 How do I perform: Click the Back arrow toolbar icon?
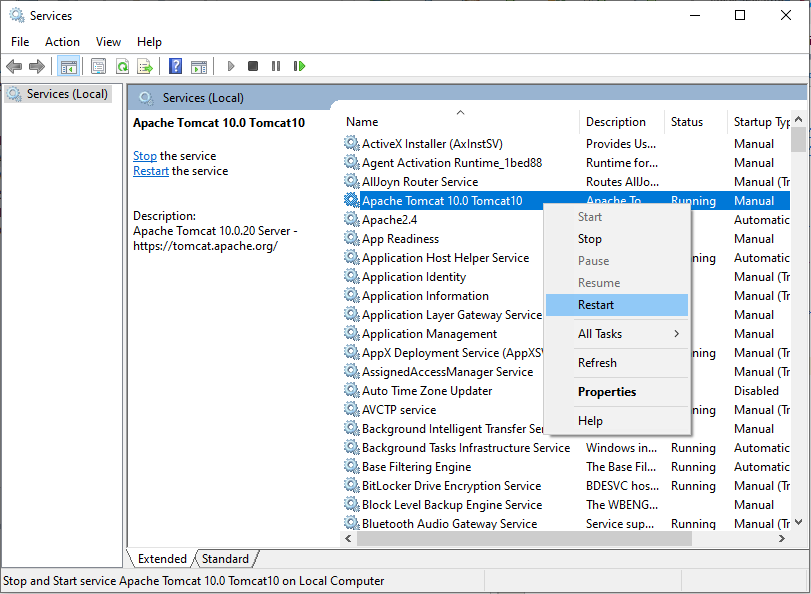14,66
